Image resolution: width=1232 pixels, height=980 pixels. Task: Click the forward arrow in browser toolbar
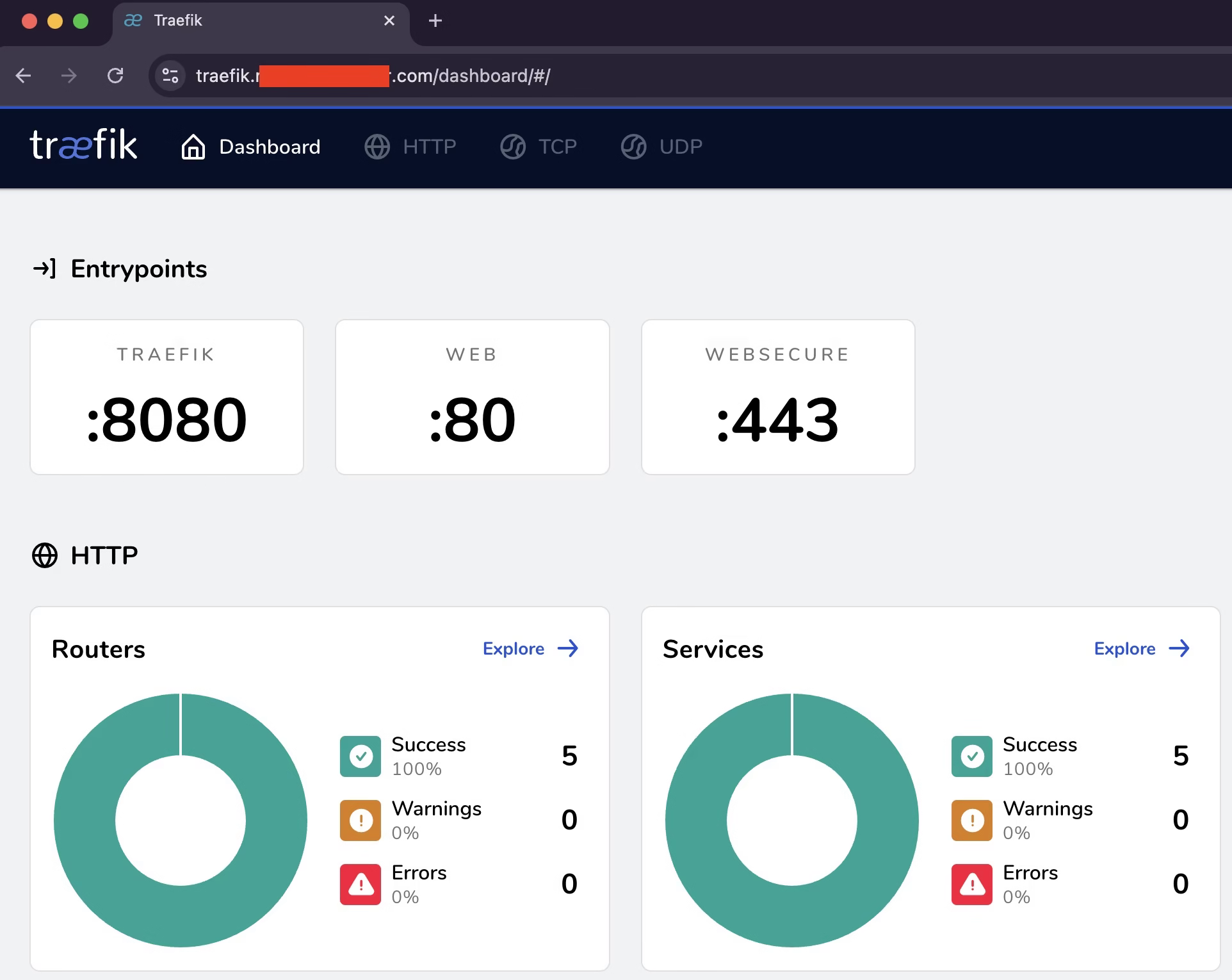69,76
